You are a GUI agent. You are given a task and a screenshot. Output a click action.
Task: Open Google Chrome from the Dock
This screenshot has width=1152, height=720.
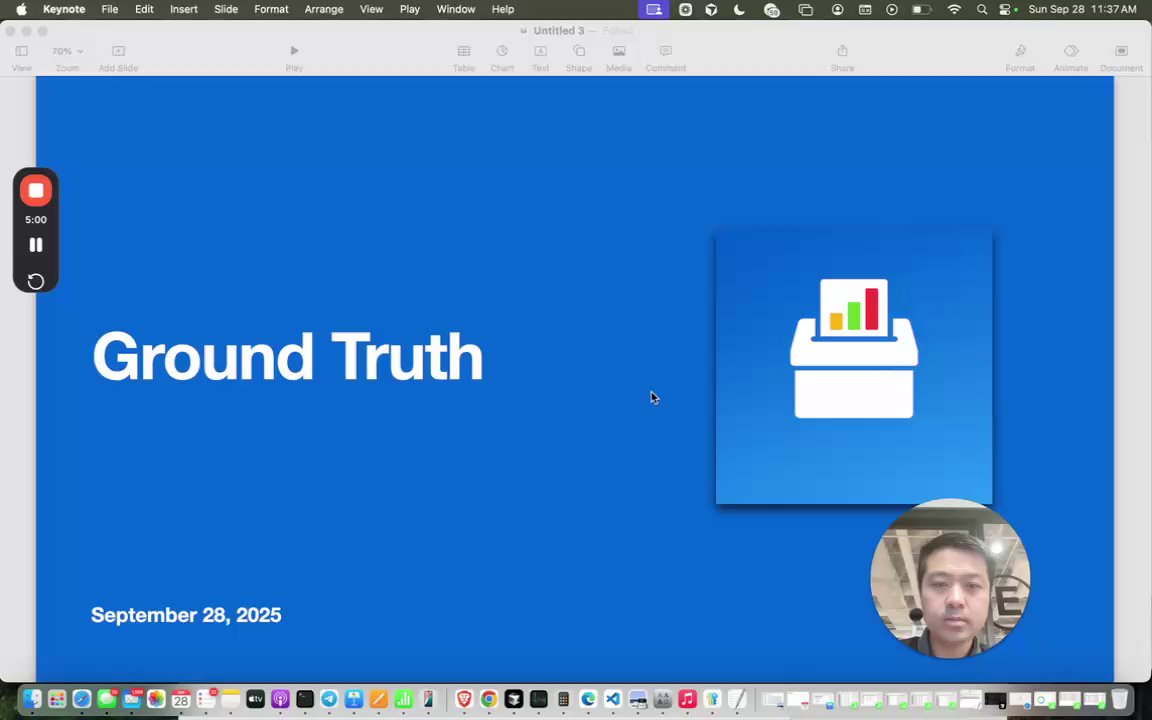(x=489, y=699)
